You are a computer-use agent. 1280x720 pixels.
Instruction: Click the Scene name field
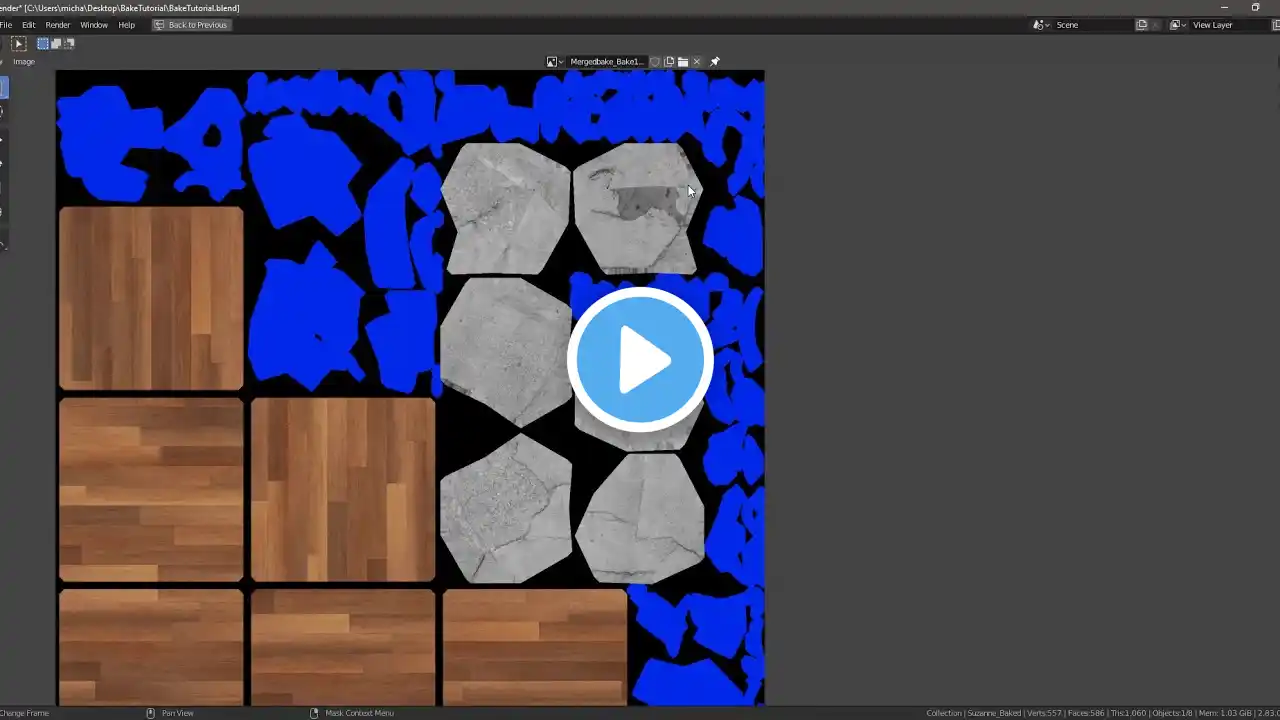[1093, 25]
